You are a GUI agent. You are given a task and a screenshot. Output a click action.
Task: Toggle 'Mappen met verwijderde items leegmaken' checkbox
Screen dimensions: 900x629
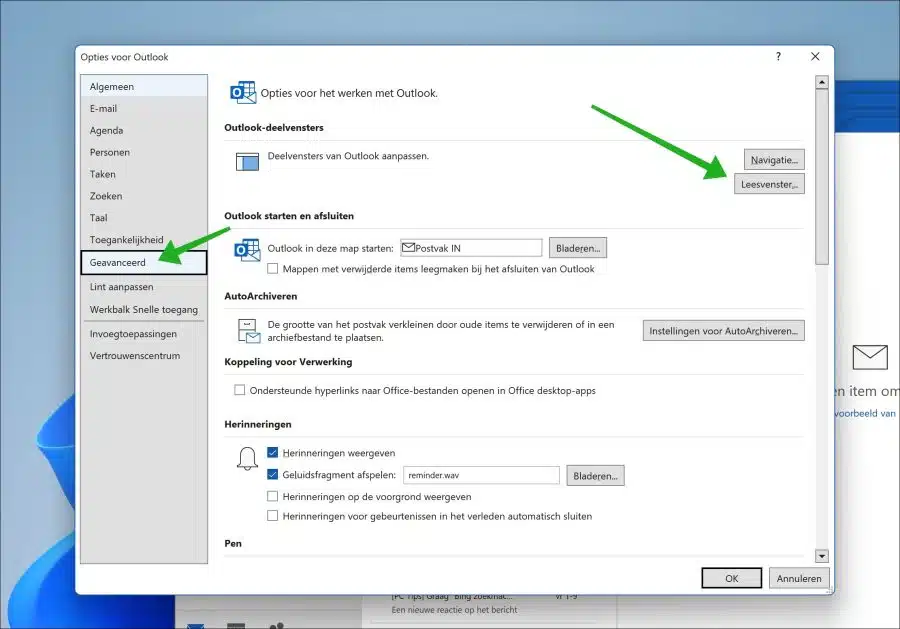pos(273,269)
